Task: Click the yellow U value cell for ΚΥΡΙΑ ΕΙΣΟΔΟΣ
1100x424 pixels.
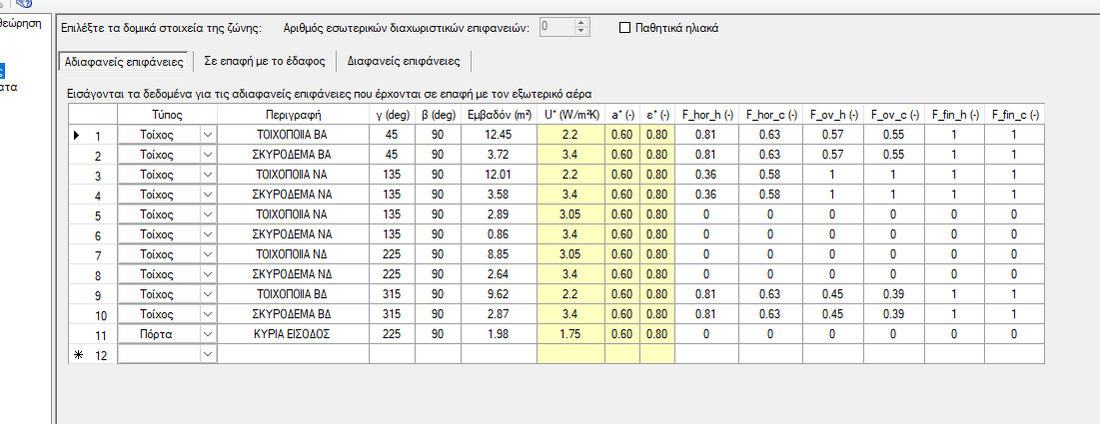Action: (x=570, y=333)
